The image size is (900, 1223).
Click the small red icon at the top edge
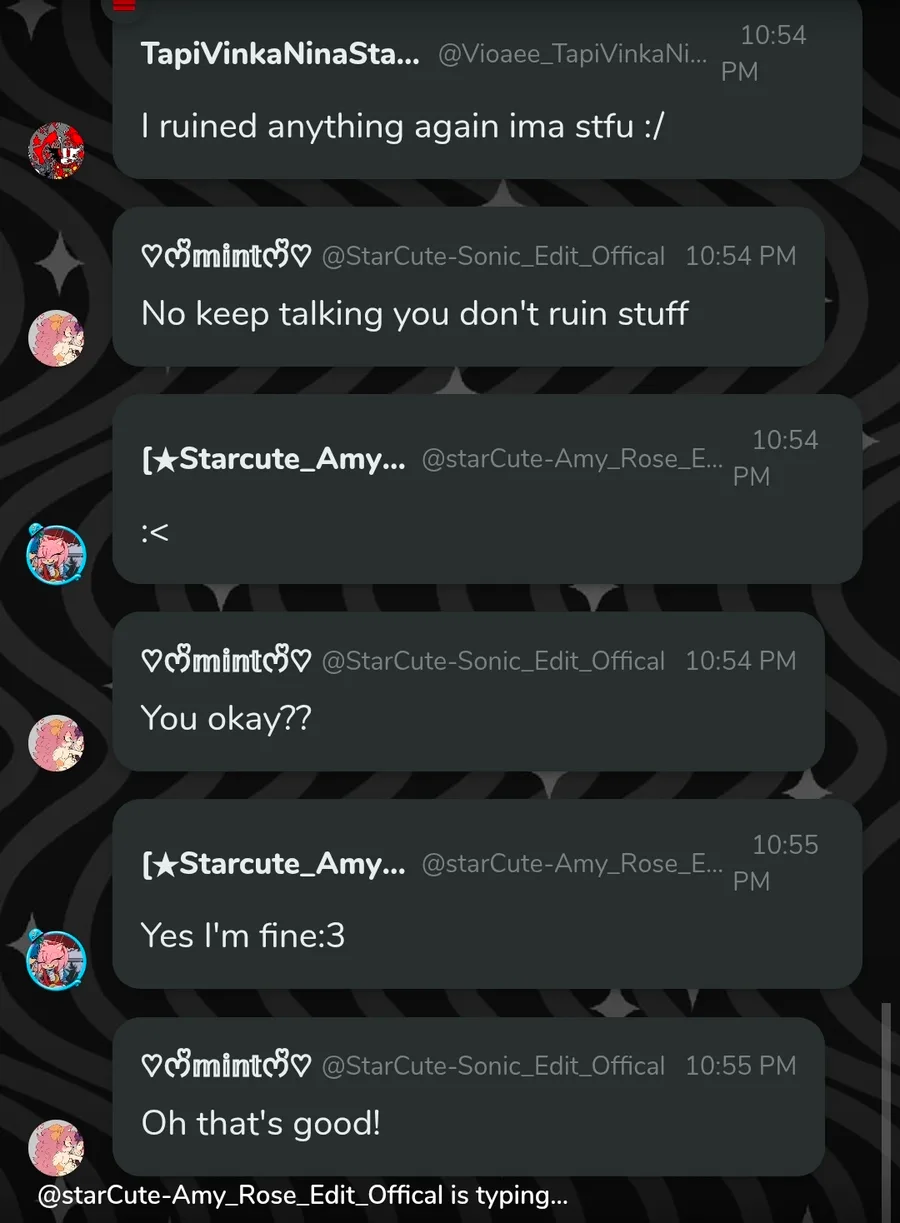point(124,6)
